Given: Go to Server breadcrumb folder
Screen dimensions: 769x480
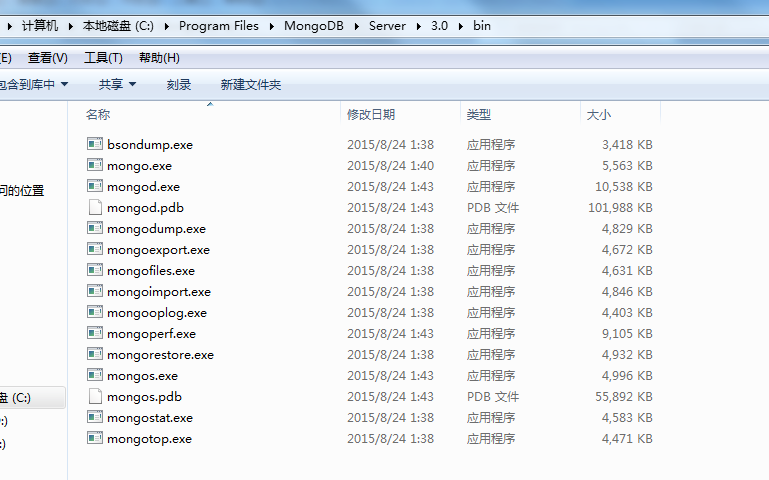Looking at the screenshot, I should (x=387, y=26).
